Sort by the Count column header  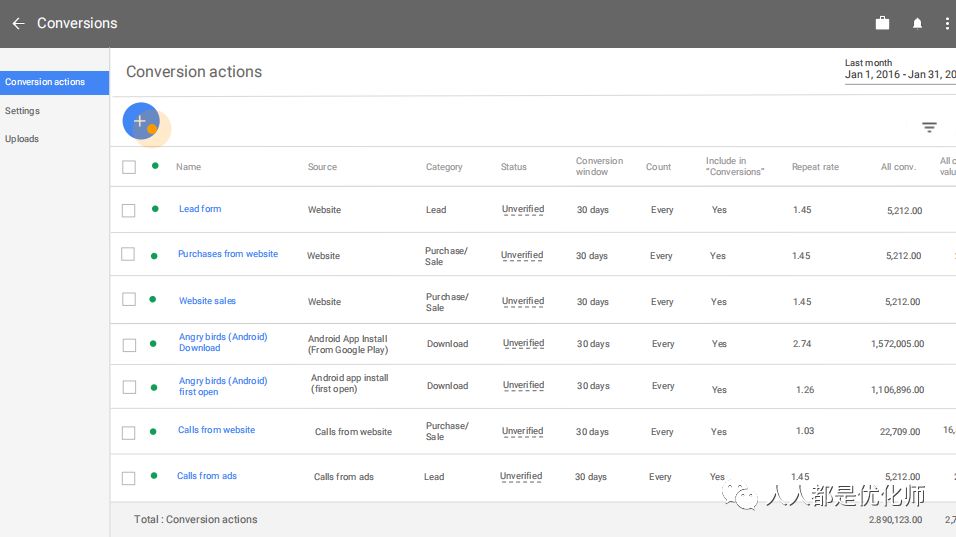coord(658,166)
